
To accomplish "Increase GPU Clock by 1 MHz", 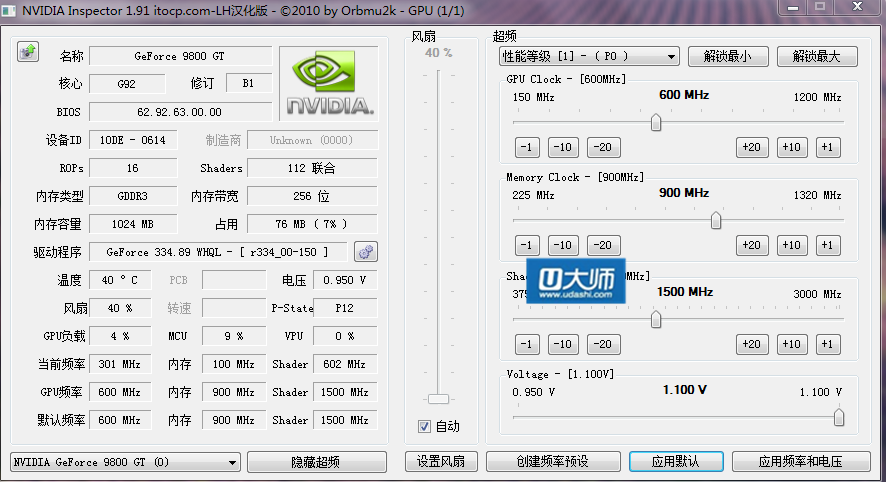I will coord(828,147).
